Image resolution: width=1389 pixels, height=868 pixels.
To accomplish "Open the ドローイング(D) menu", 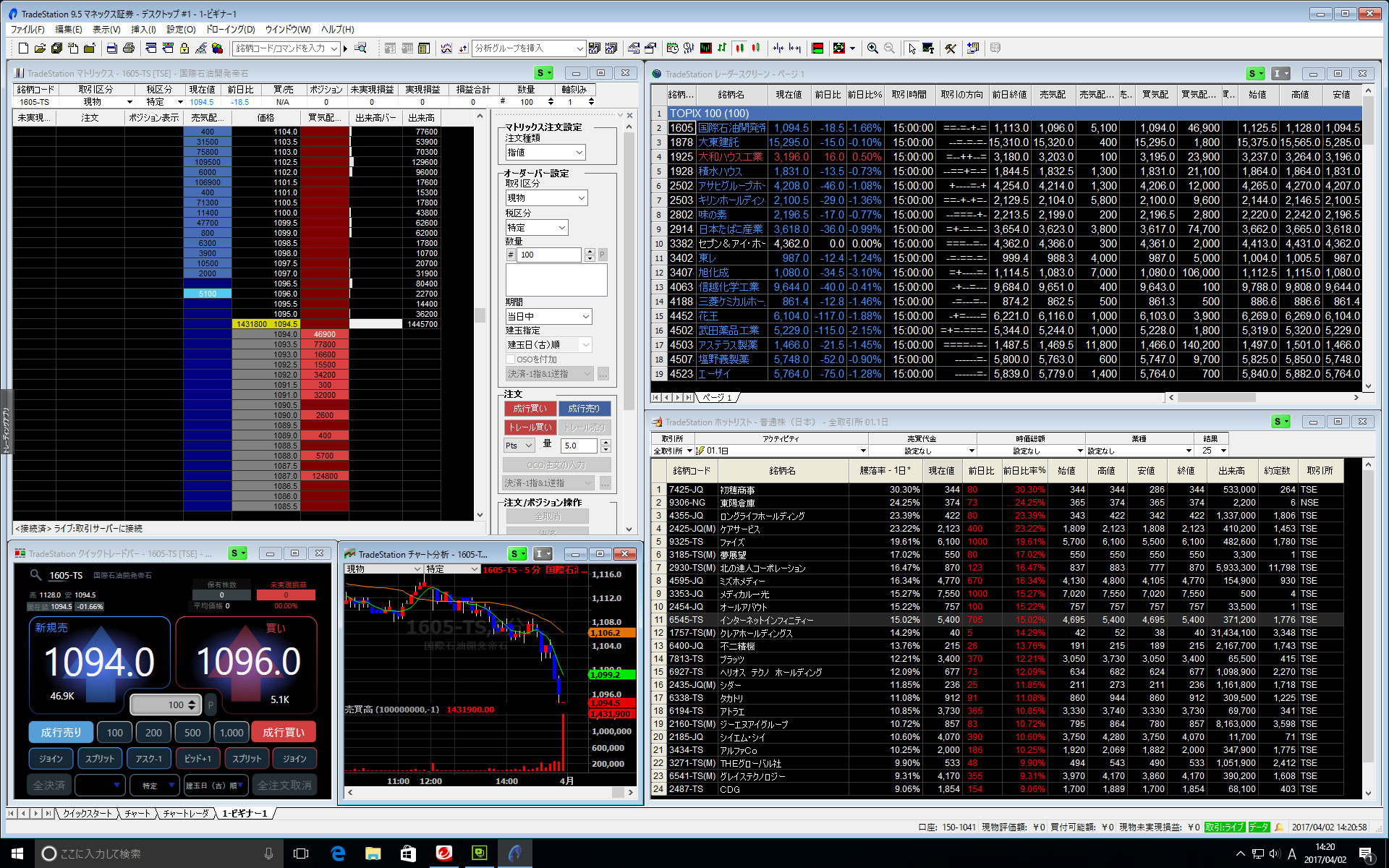I will (230, 30).
